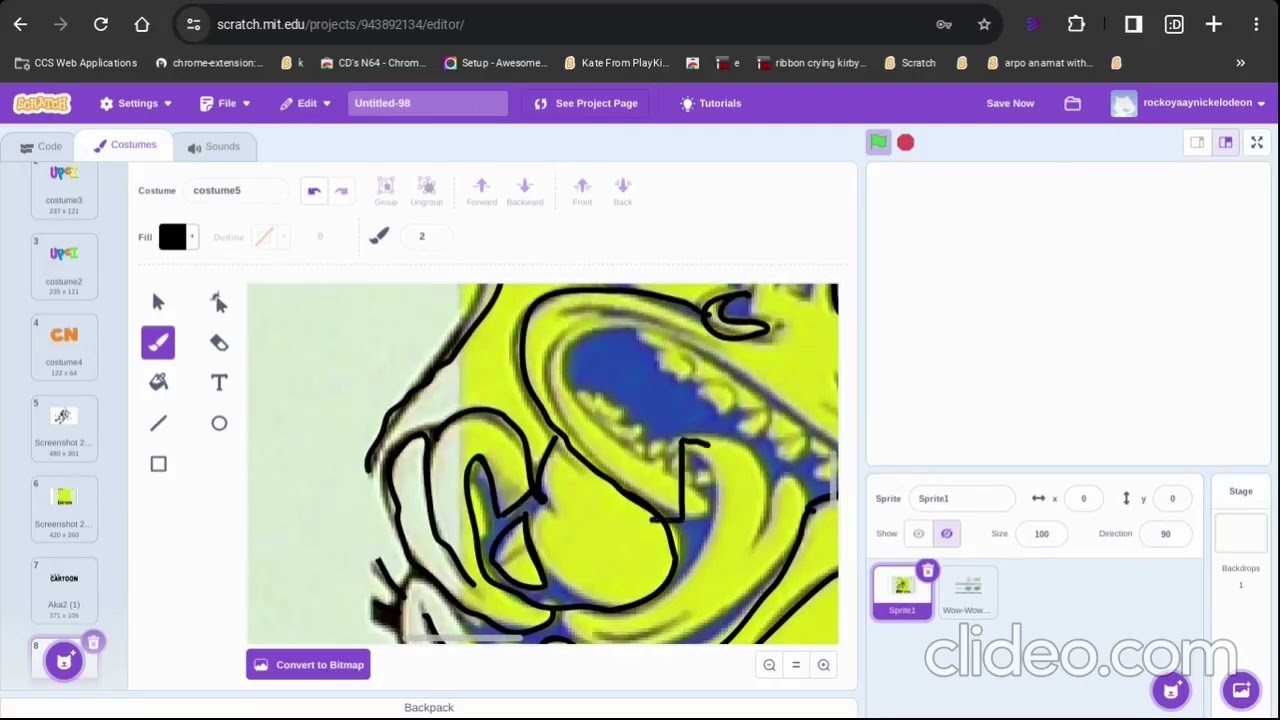This screenshot has width=1280, height=720.
Task: Select the Circle tool
Action: click(x=219, y=423)
